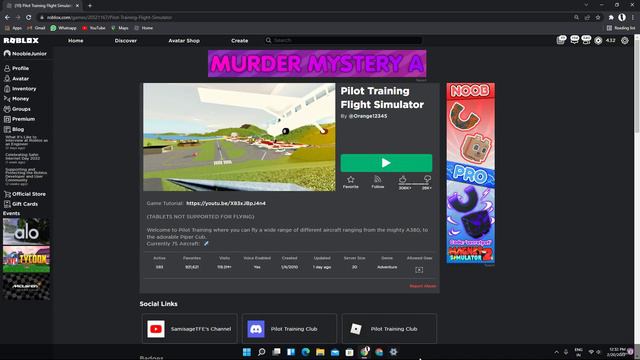Open the alo event thumbnail
Image resolution: width=640 pixels, height=360 pixels.
(26, 231)
